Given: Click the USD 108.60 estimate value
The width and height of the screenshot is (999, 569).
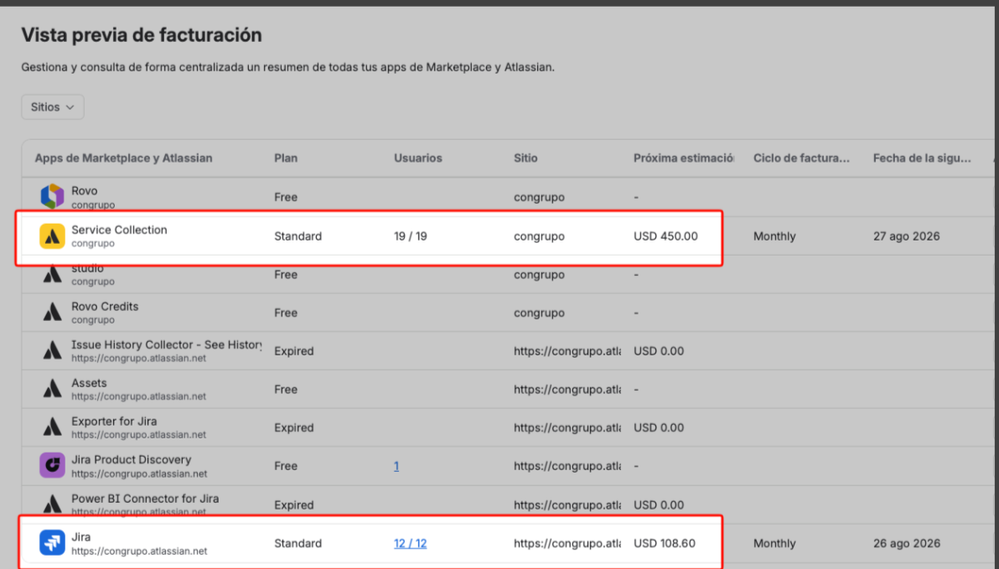Looking at the screenshot, I should (665, 544).
